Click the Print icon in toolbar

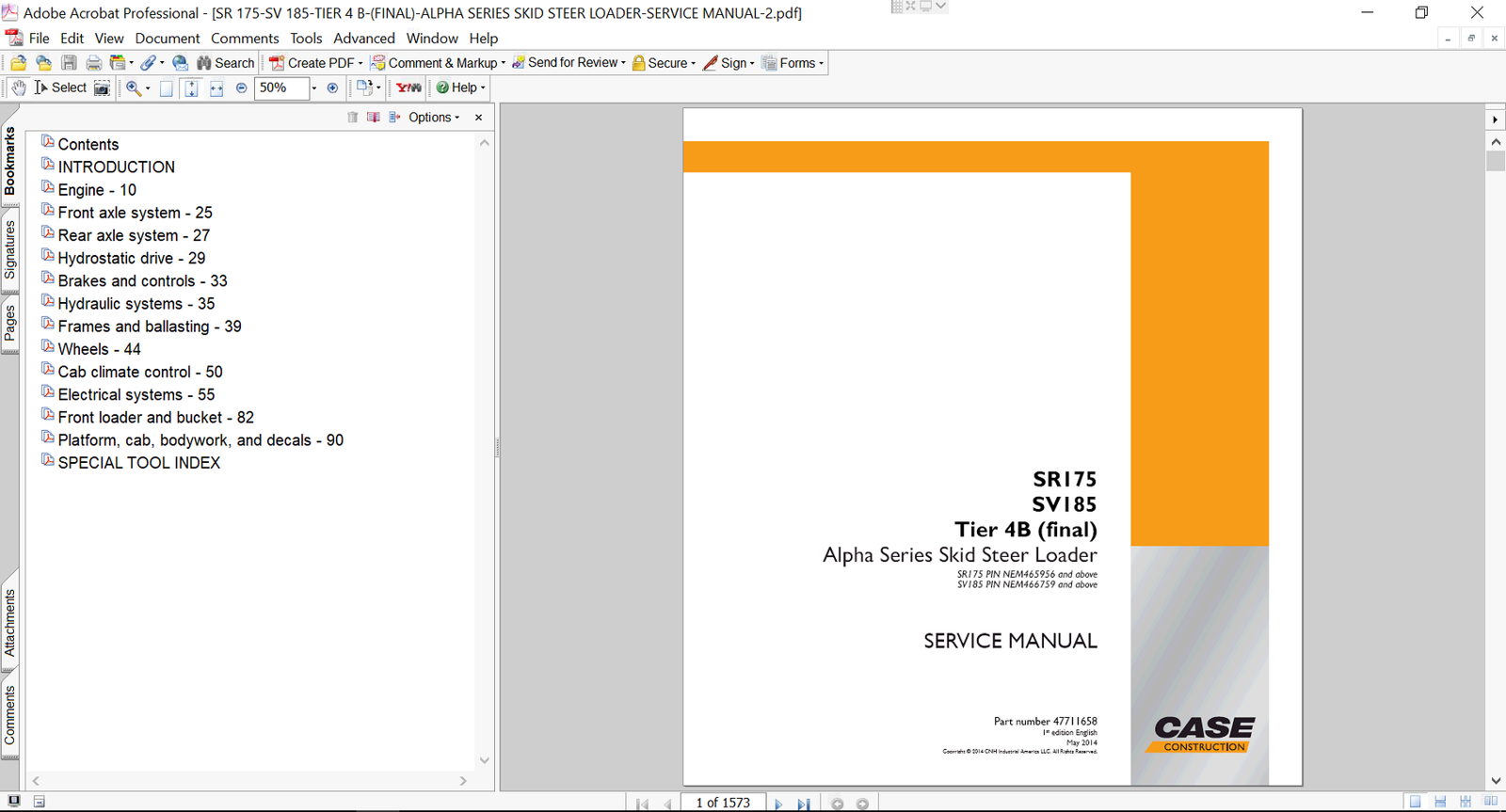pyautogui.click(x=93, y=63)
